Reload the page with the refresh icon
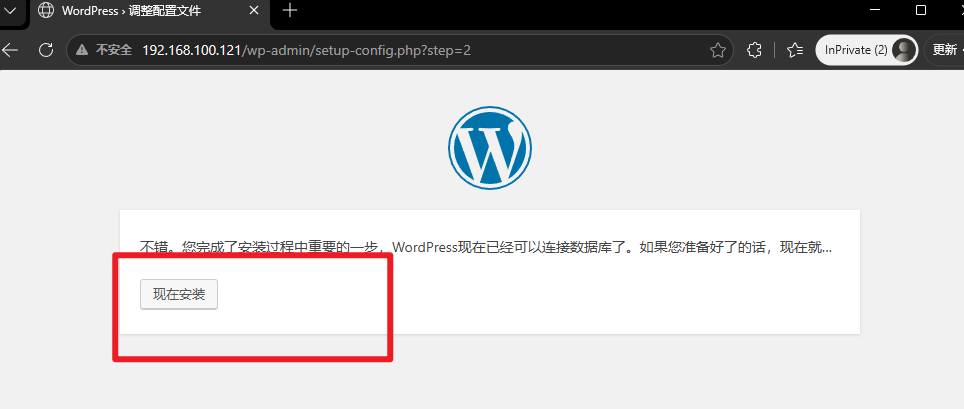 tap(45, 50)
